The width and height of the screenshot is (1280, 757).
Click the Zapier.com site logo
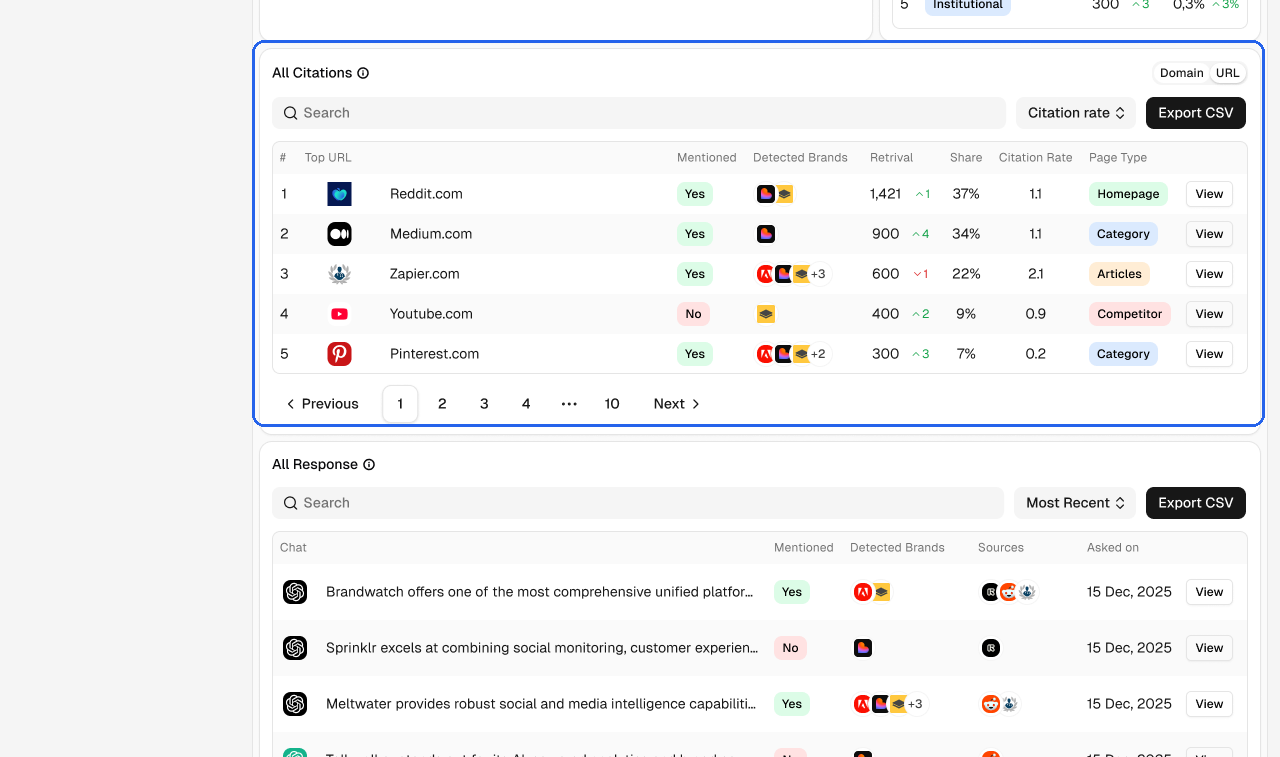tap(339, 274)
